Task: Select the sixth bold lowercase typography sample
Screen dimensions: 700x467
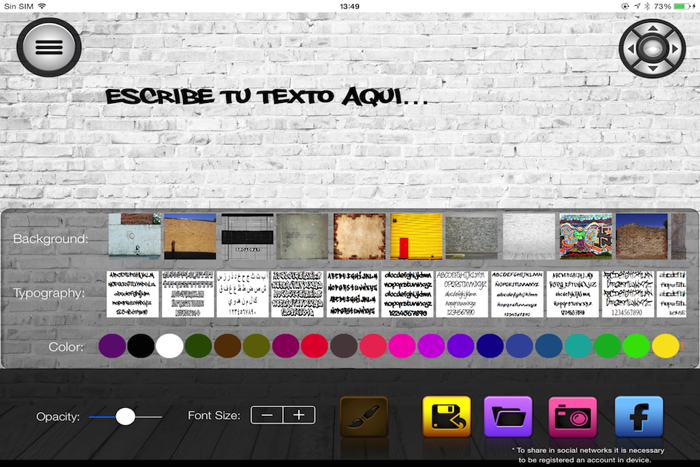Action: 408,294
